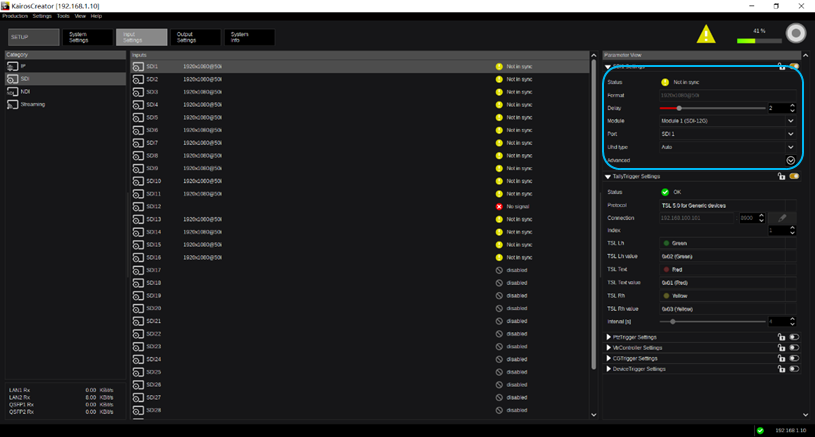Click the SDI20 input icon
Screen dimensions: 815x437
tap(138, 309)
